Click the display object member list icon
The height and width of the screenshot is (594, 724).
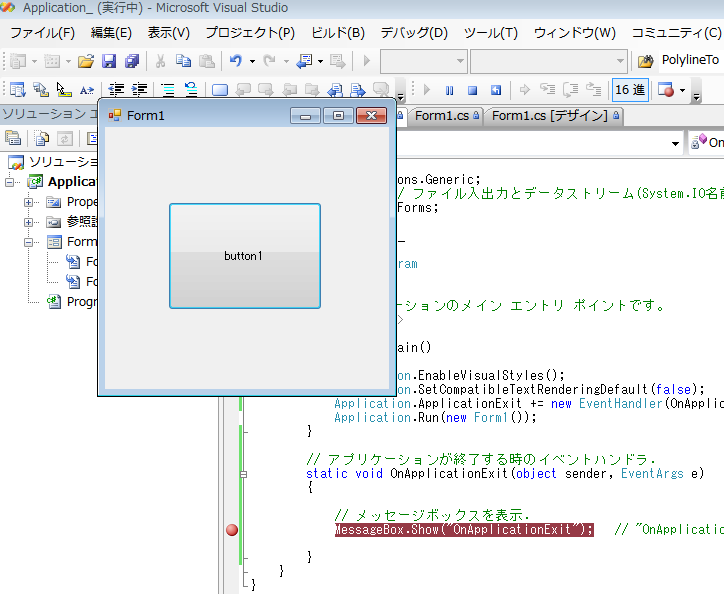[x=18, y=90]
